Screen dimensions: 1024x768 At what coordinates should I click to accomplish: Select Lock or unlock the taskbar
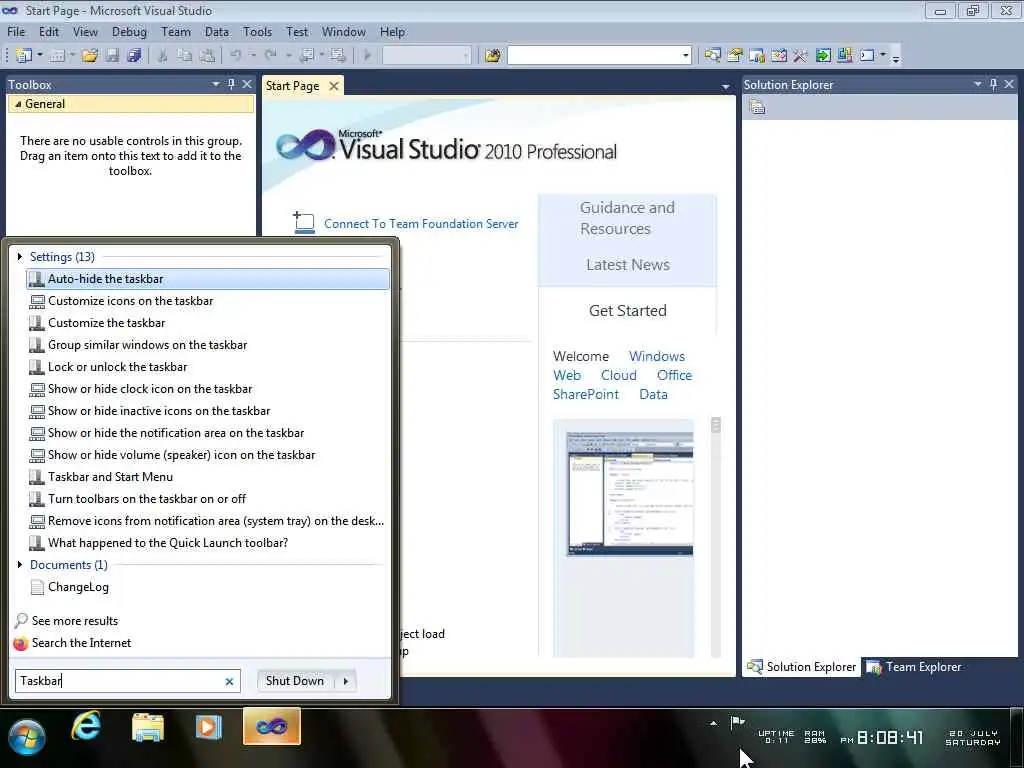point(208,366)
